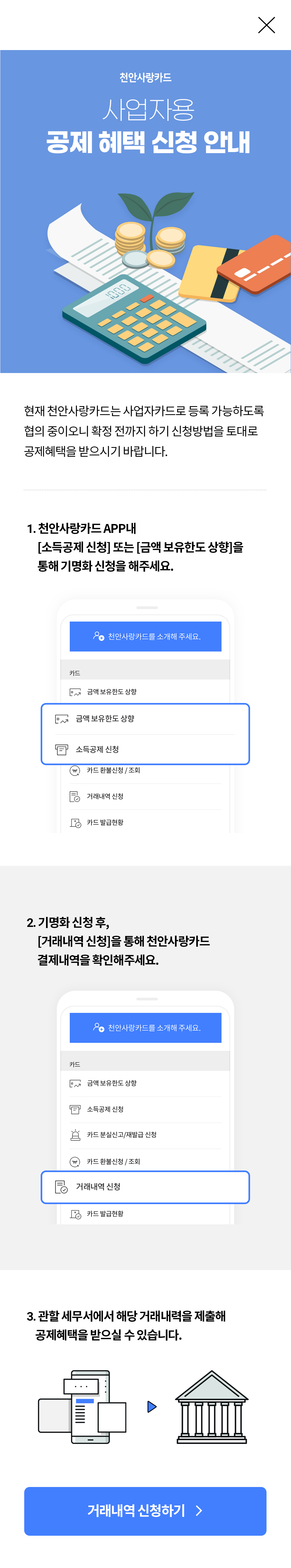Click the phone with documents illustration
Screen dimensions: 291x1568
[82, 1407]
